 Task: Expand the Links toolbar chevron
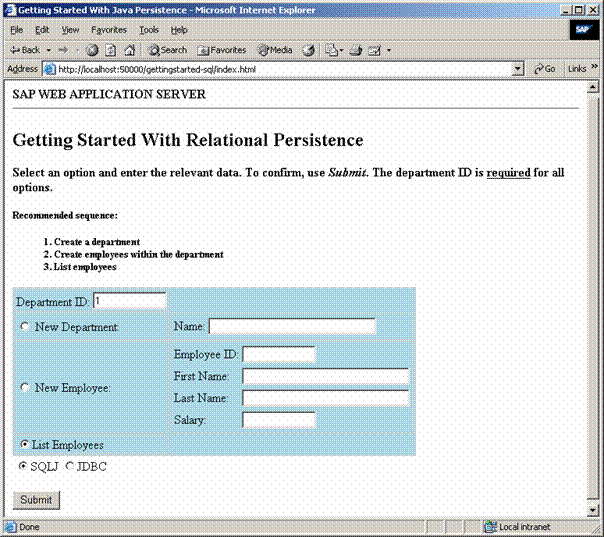[593, 69]
